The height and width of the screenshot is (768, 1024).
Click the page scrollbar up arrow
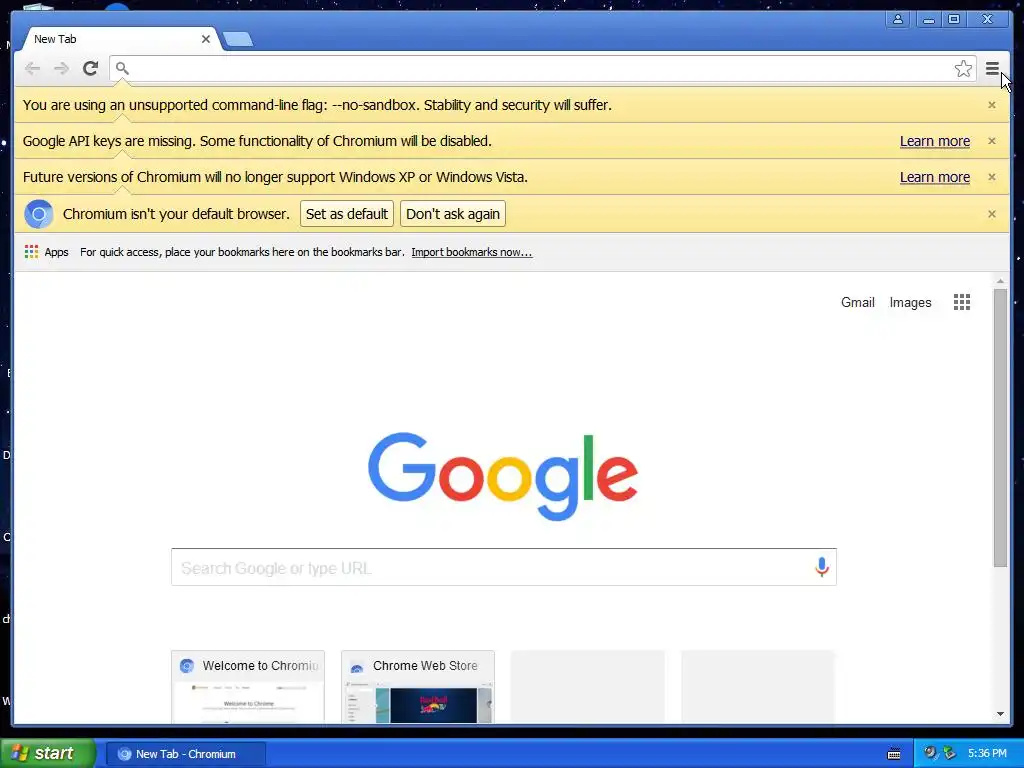(1000, 281)
